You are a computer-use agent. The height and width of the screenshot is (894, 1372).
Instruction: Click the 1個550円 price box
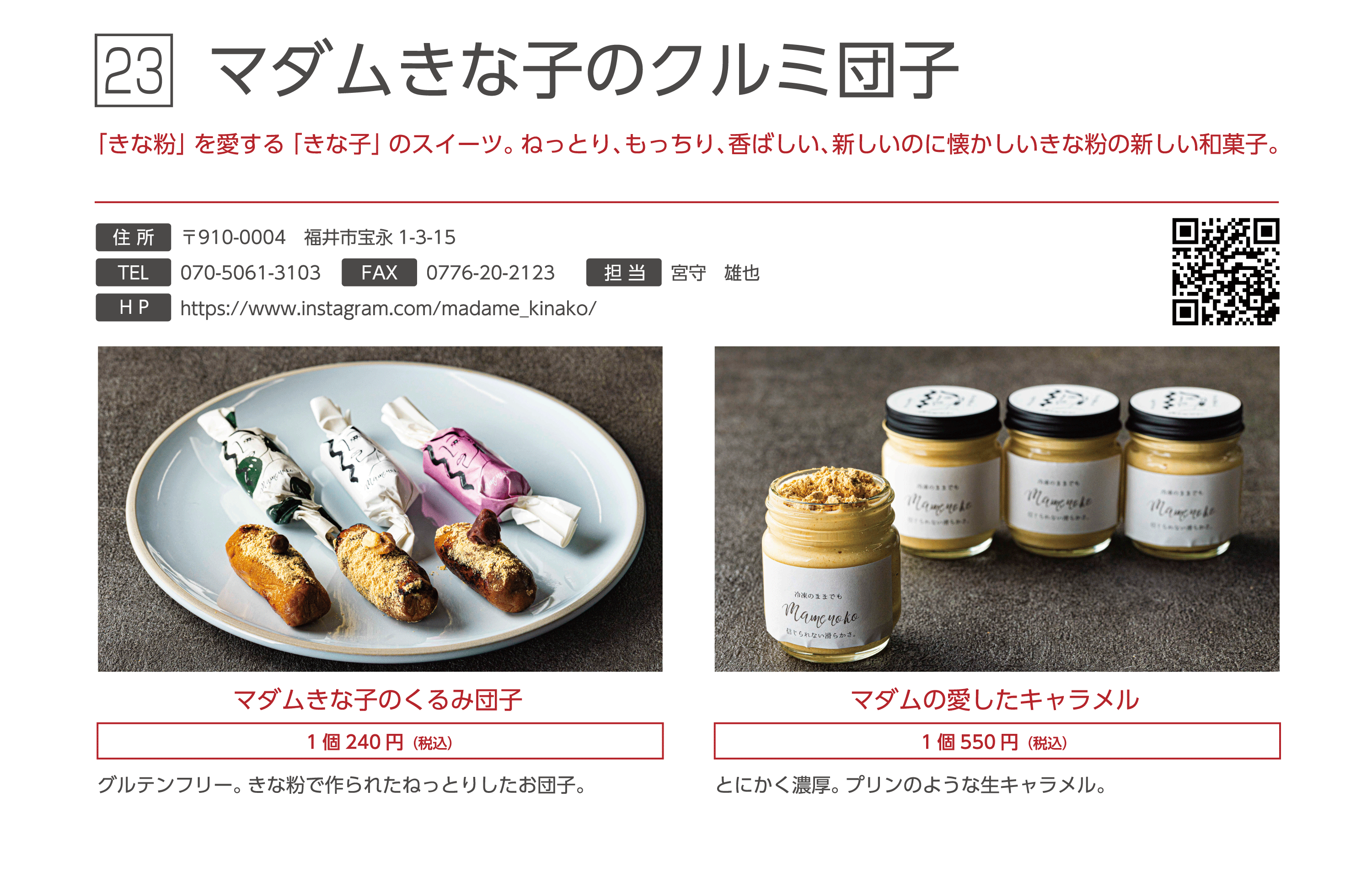tap(997, 741)
